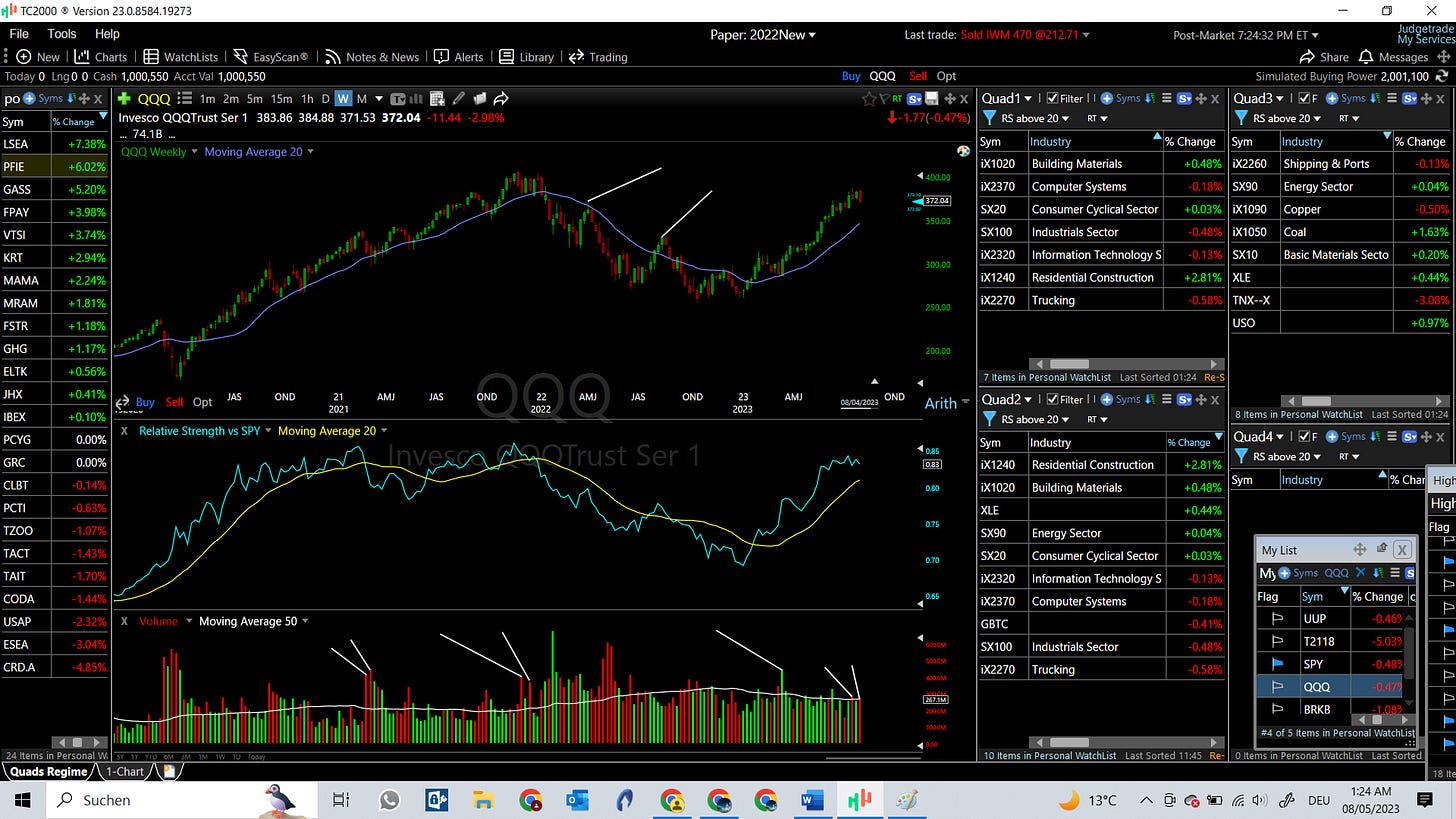Select the pencil drawing tool in chart toolbar
Screen dimensions: 1456x819
point(459,98)
